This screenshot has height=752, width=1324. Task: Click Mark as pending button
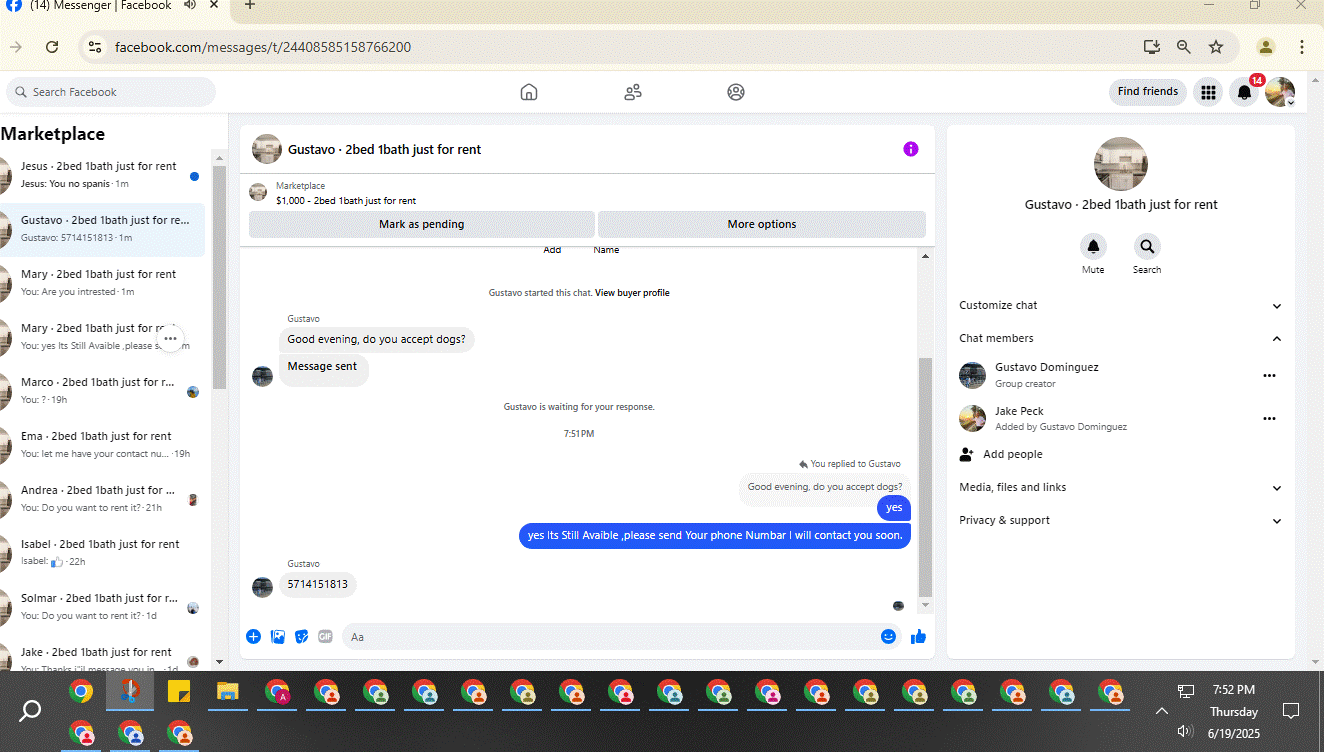point(421,224)
